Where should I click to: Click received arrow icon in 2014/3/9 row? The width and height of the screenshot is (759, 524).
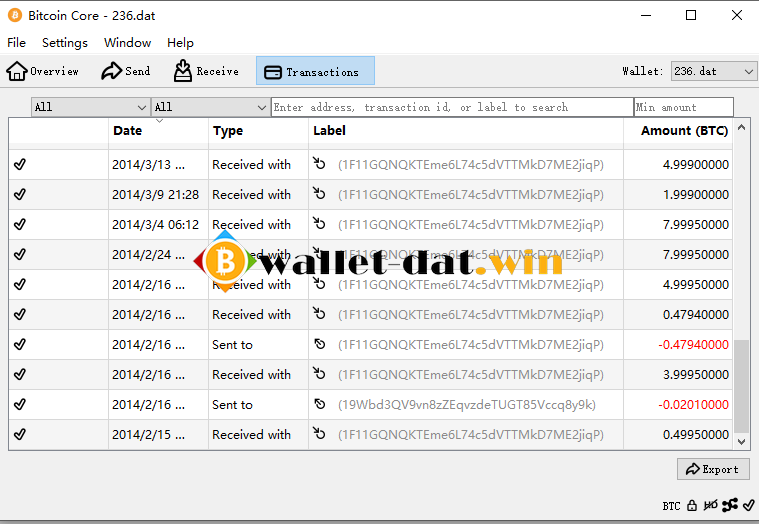[x=319, y=194]
